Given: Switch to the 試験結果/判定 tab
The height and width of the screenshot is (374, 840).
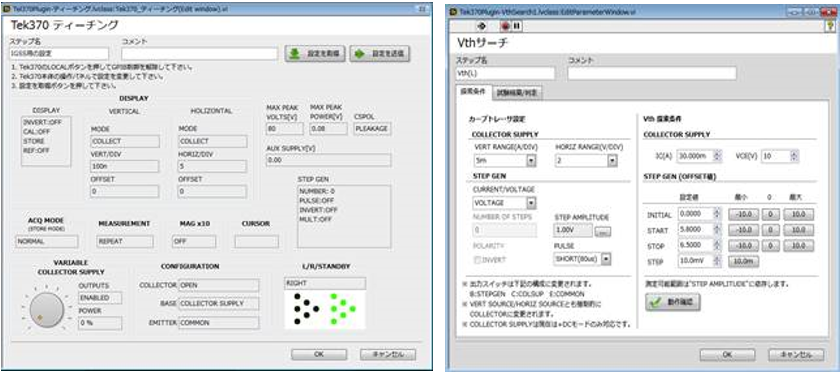Looking at the screenshot, I should (516, 93).
